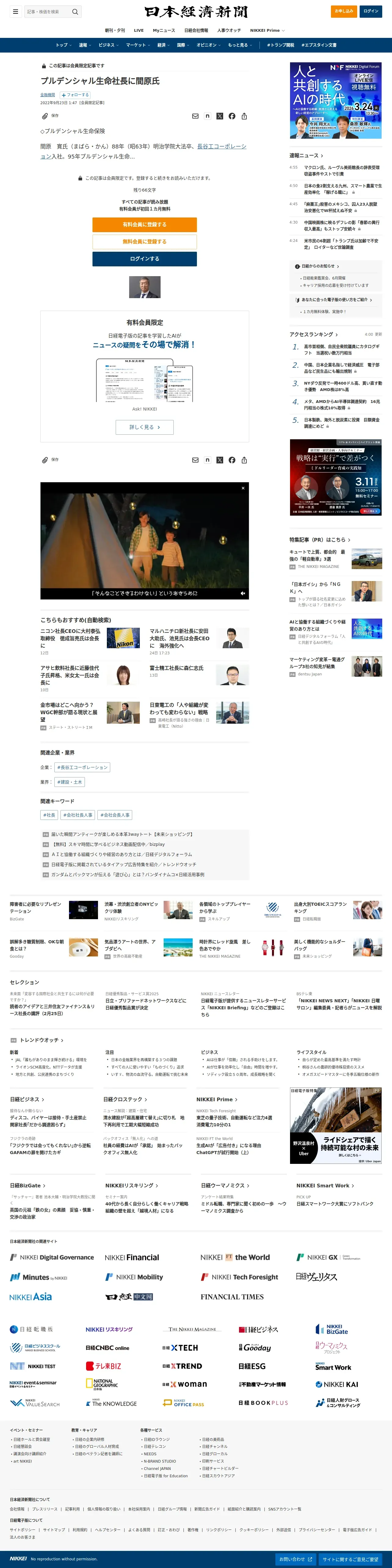
Task: Open アクセスランキング section heading
Action: click(314, 334)
